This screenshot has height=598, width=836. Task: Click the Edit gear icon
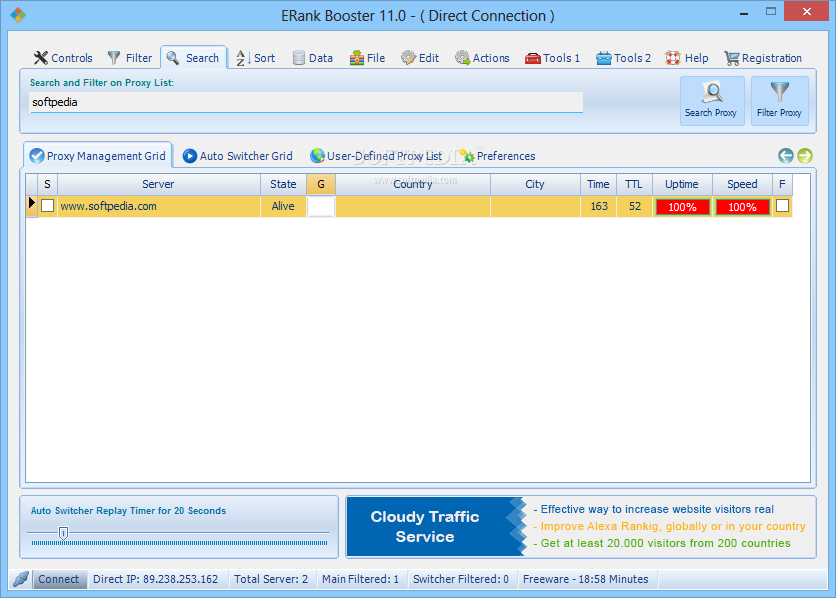[408, 58]
